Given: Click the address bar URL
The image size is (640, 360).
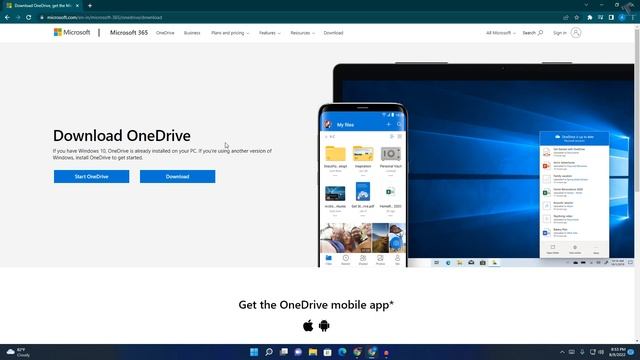Looking at the screenshot, I should point(104,18).
